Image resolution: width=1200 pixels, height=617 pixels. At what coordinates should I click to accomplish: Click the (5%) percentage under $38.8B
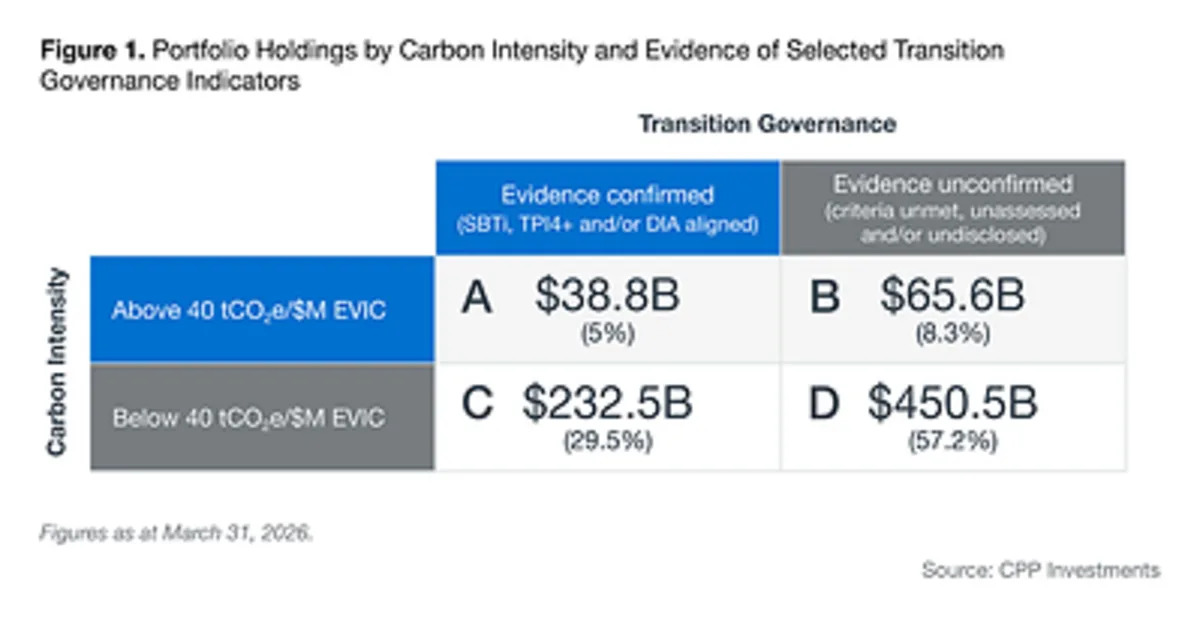tap(608, 335)
